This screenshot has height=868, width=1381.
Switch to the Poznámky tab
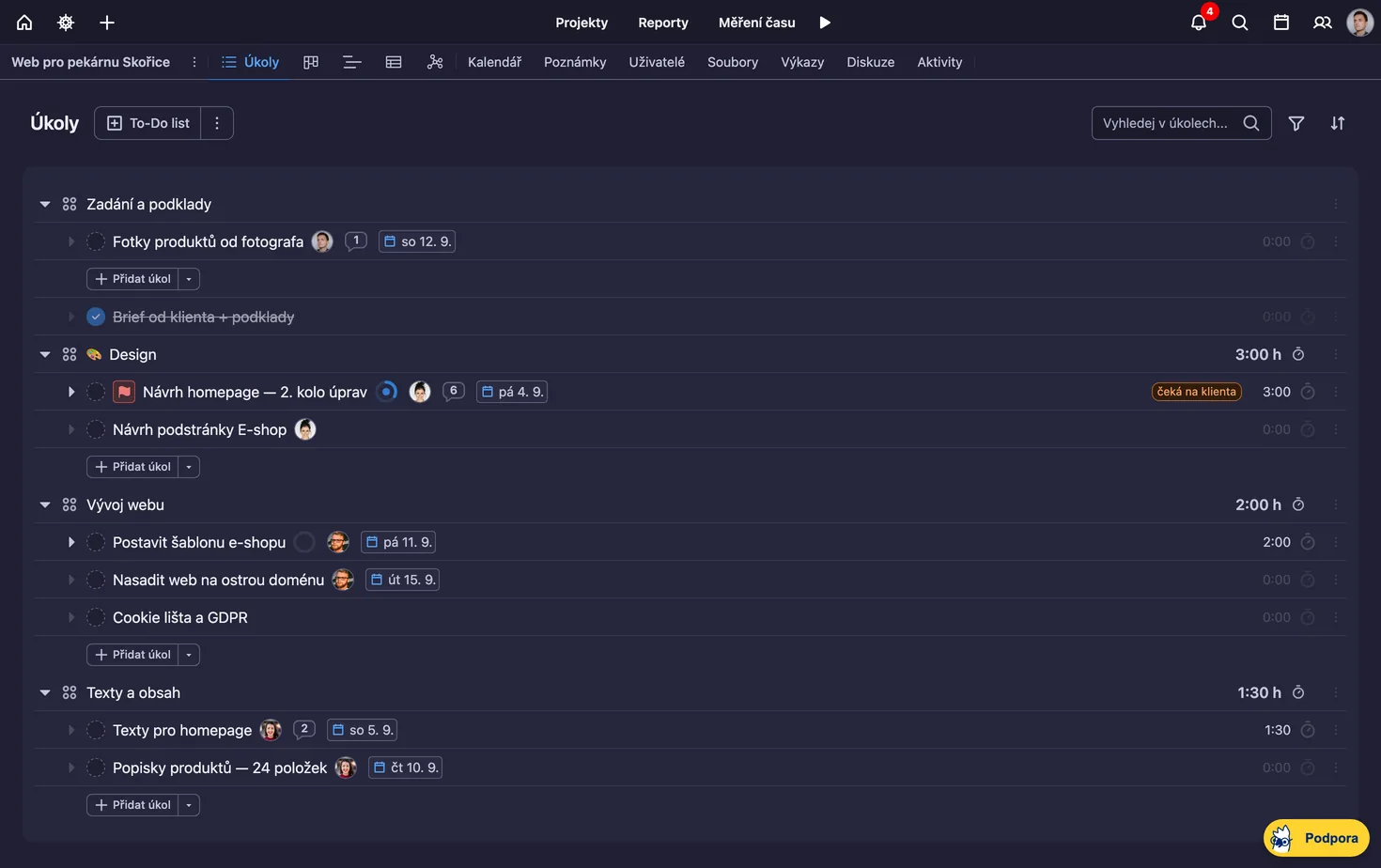575,62
